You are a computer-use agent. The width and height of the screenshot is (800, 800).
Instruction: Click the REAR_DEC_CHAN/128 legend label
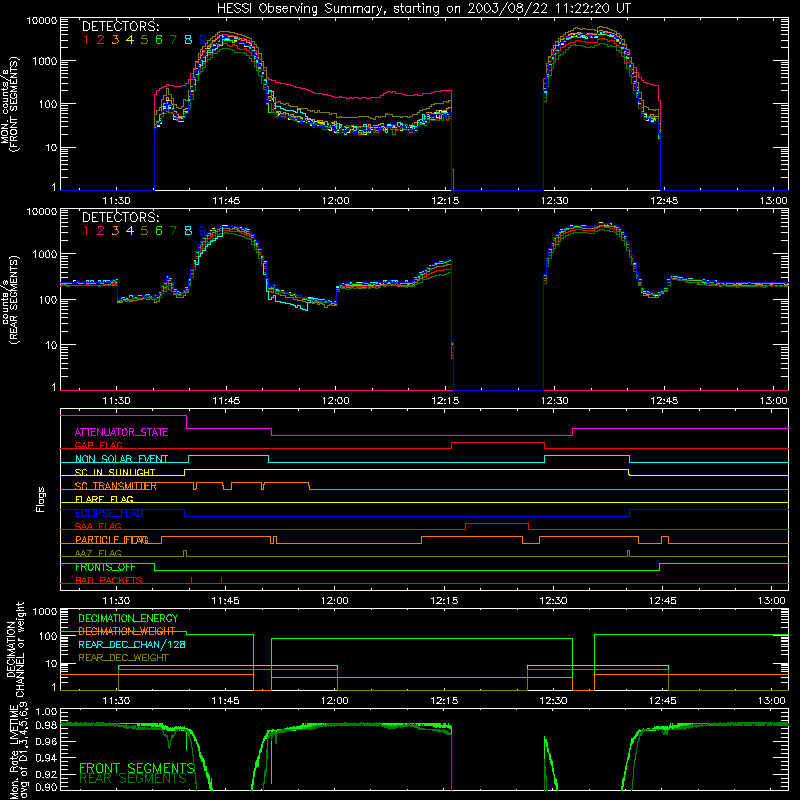coord(132,645)
